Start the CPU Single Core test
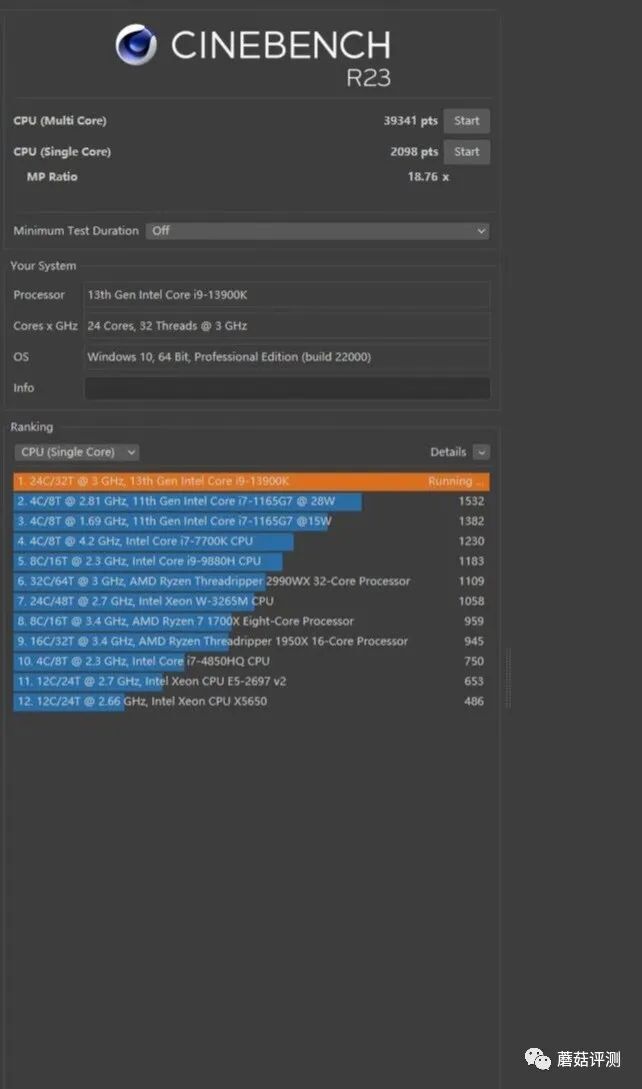Image resolution: width=642 pixels, height=1089 pixels. [467, 152]
